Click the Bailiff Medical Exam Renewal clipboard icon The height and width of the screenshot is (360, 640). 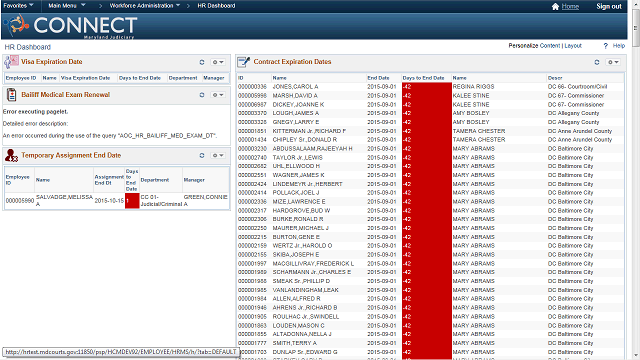11,95
